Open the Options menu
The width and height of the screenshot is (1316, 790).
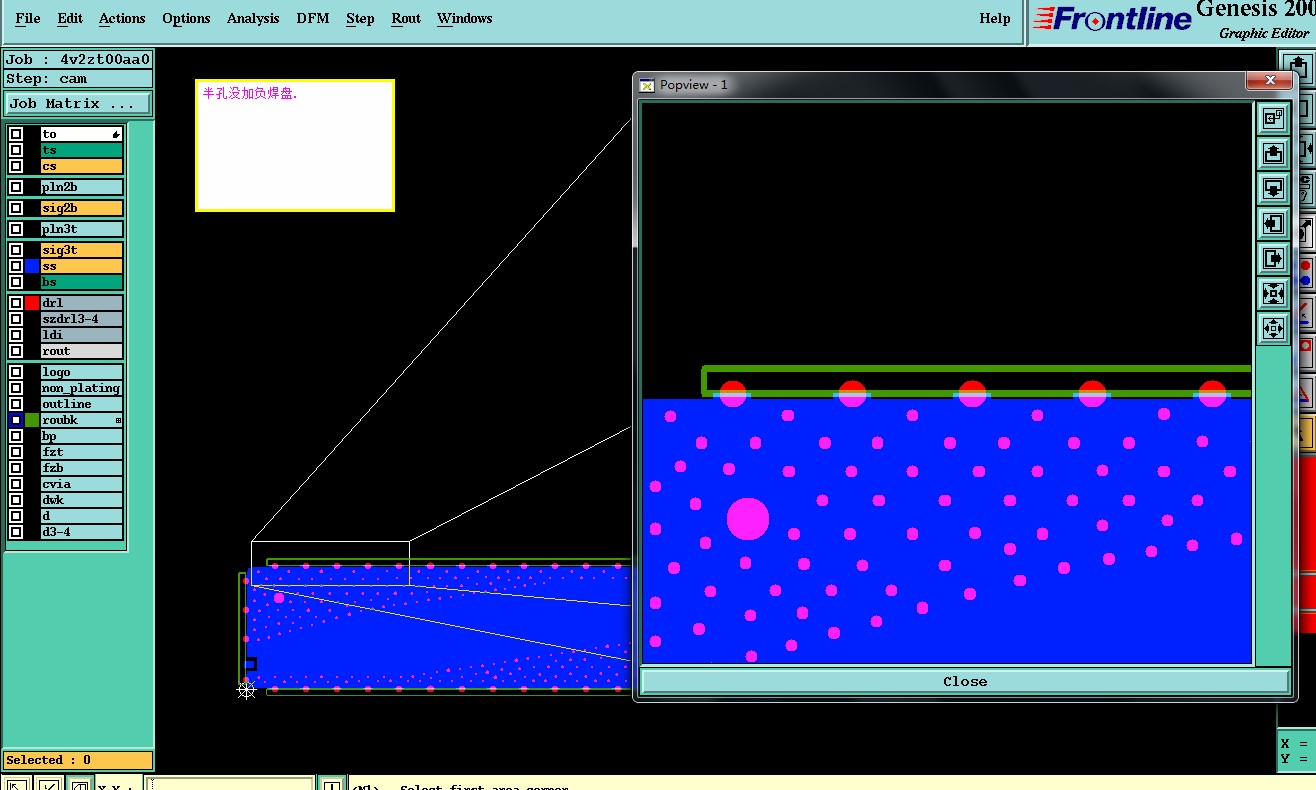point(186,18)
